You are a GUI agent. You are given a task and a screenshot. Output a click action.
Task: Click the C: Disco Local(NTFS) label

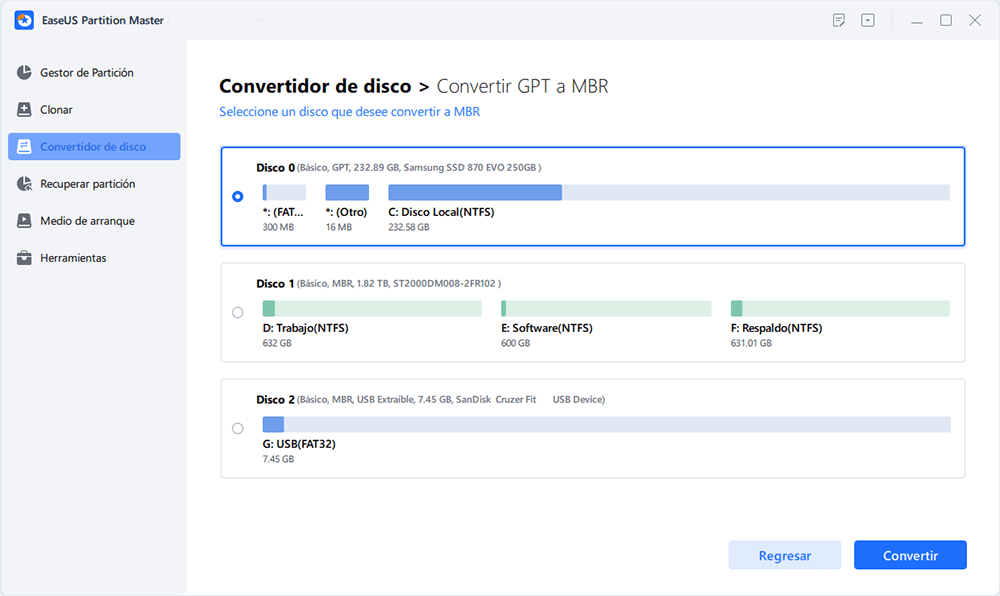(x=441, y=212)
